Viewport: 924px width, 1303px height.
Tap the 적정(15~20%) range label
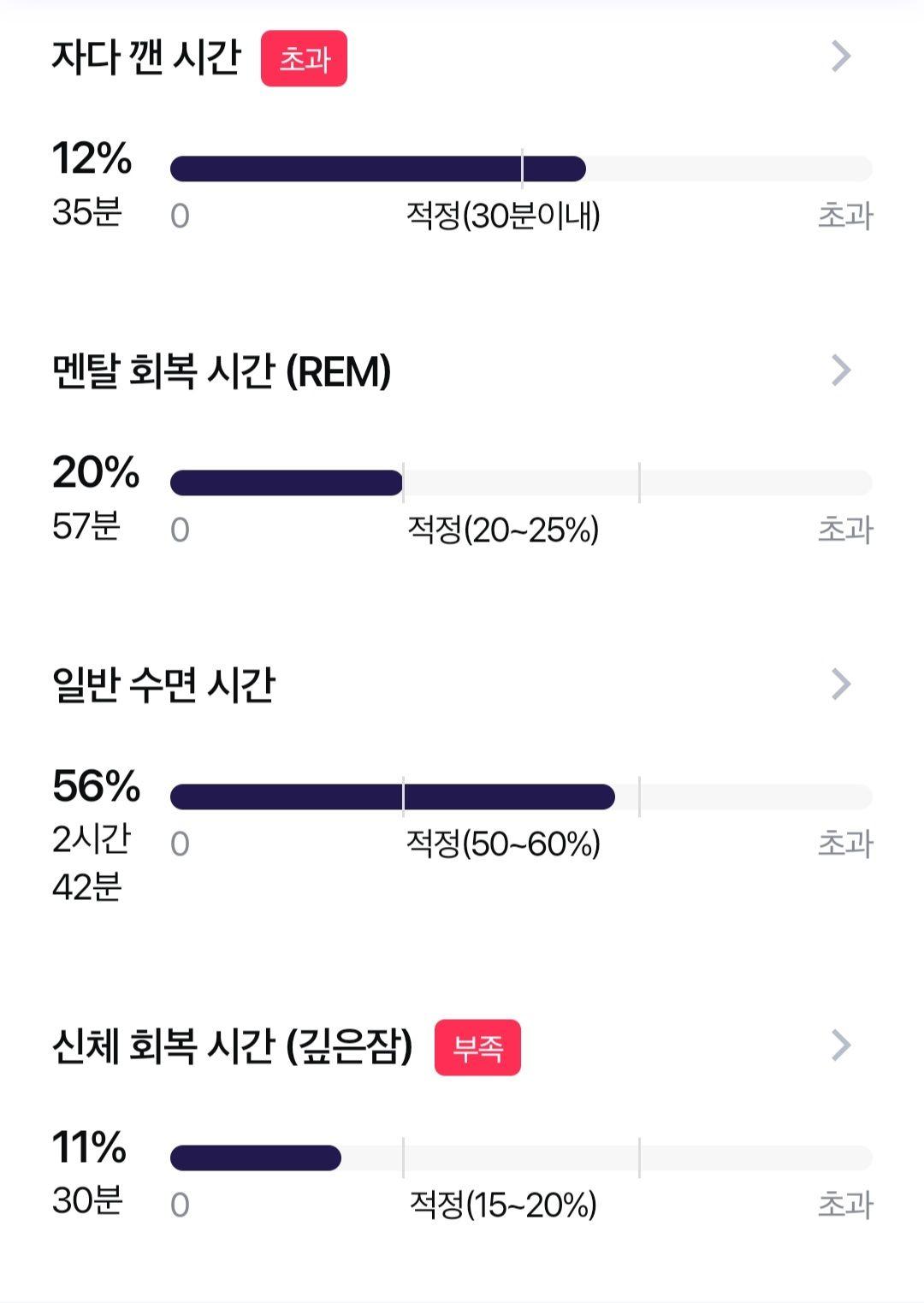point(503,1205)
